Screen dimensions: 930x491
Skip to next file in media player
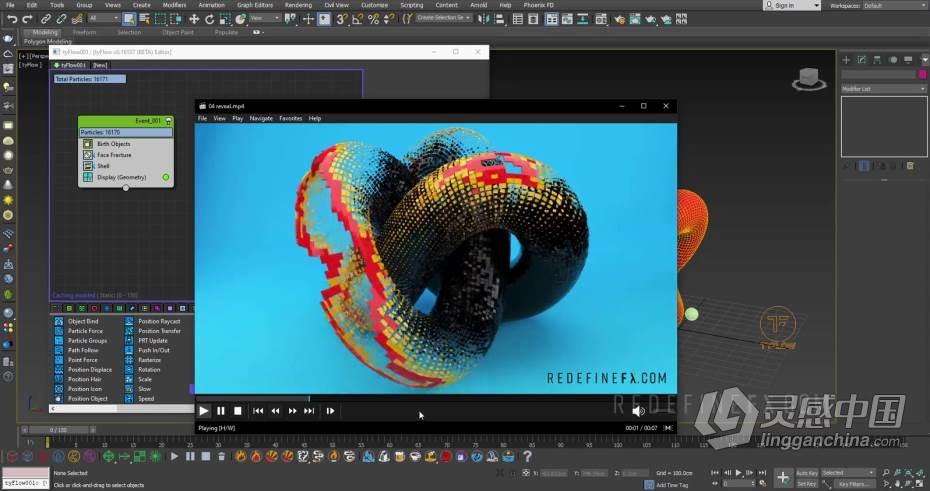pos(309,410)
